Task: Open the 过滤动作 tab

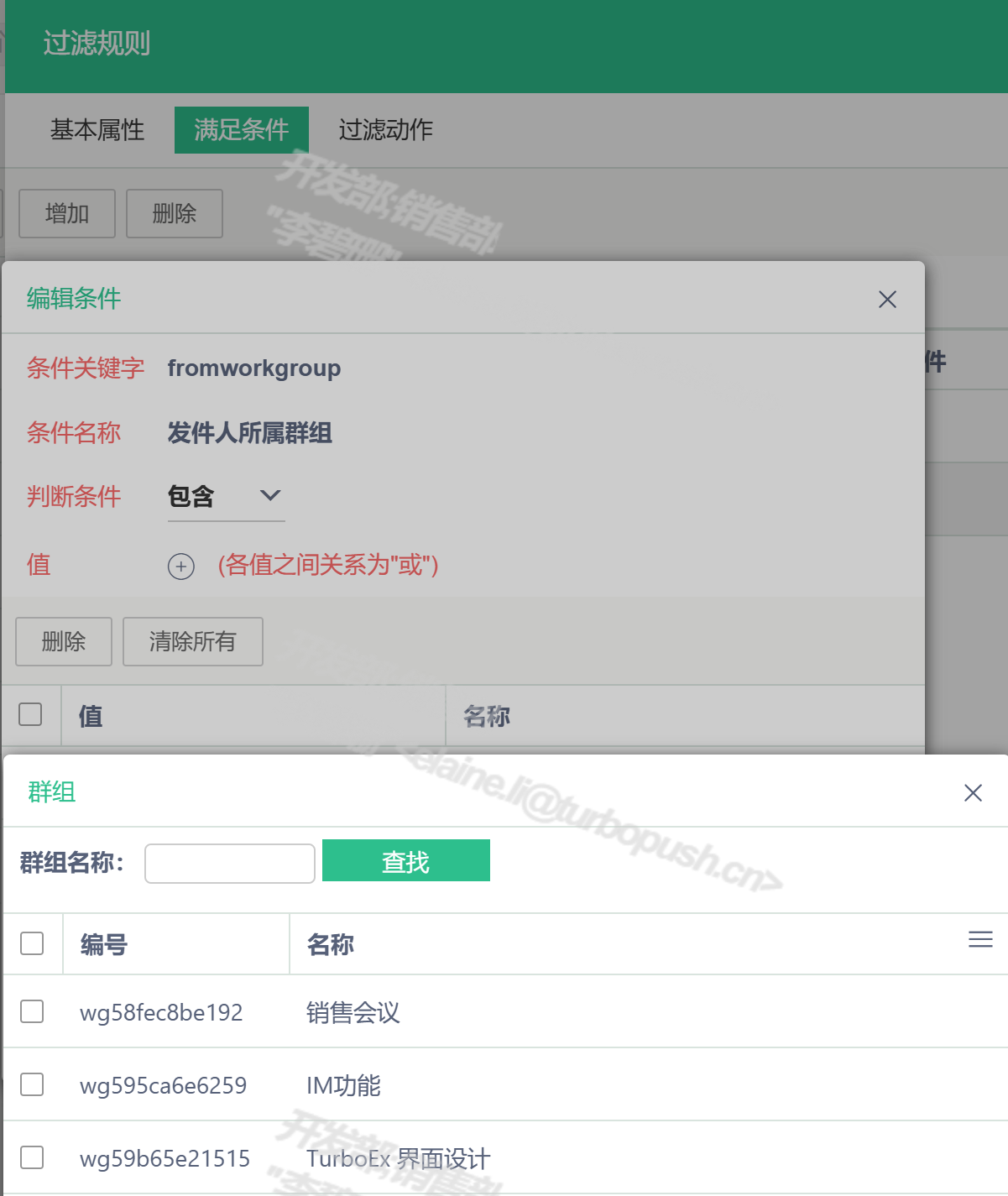Action: point(385,130)
